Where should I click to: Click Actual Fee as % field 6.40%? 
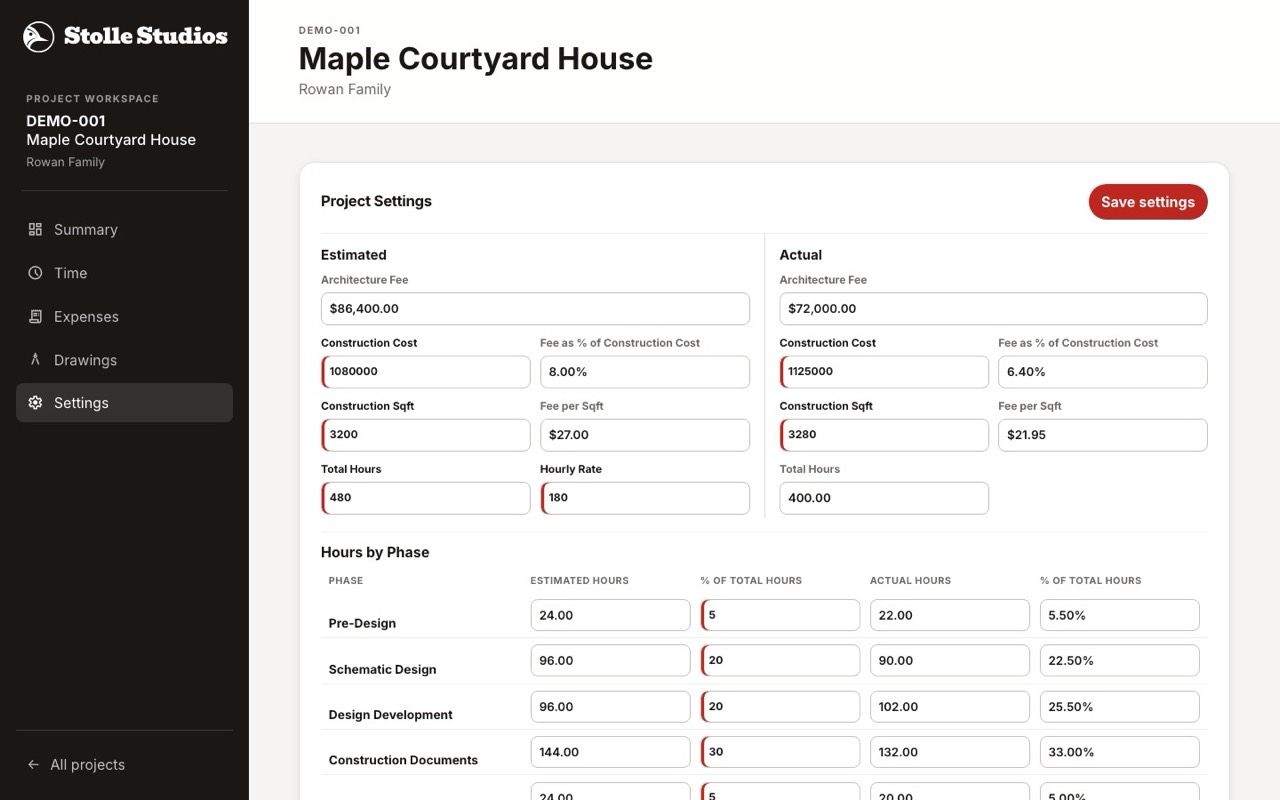pyautogui.click(x=1103, y=372)
